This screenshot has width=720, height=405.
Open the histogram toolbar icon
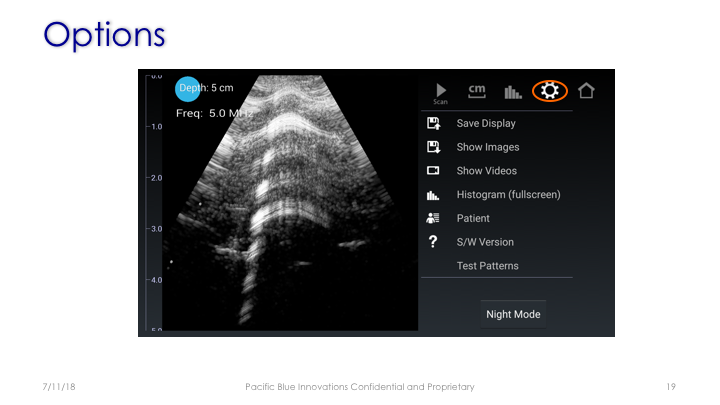click(513, 92)
